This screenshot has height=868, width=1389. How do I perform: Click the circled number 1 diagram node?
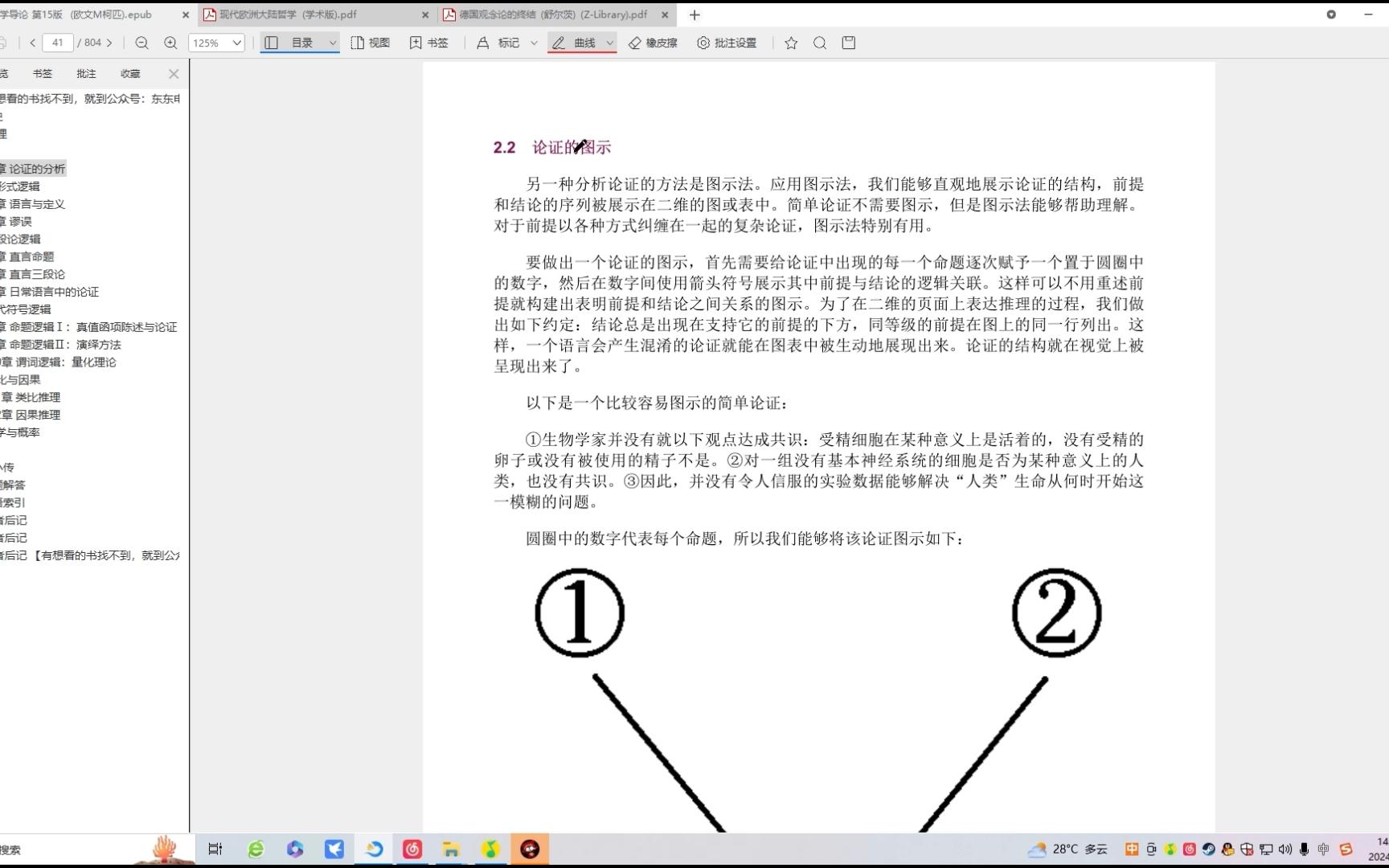580,613
